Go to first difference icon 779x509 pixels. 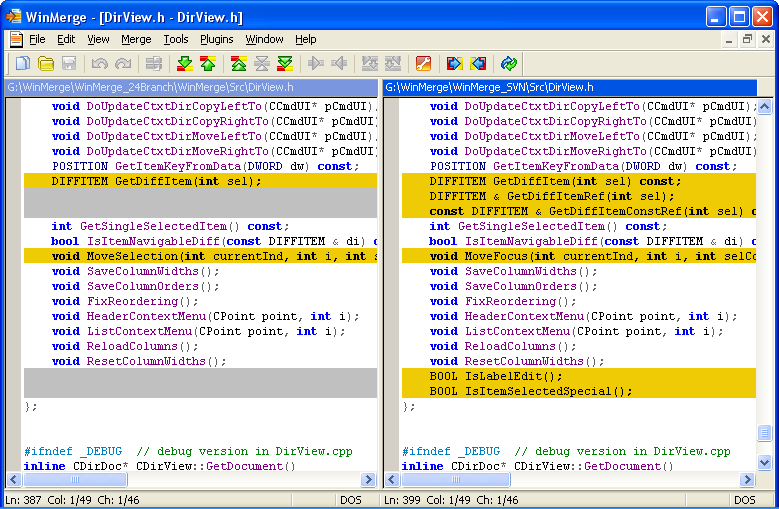pos(239,64)
